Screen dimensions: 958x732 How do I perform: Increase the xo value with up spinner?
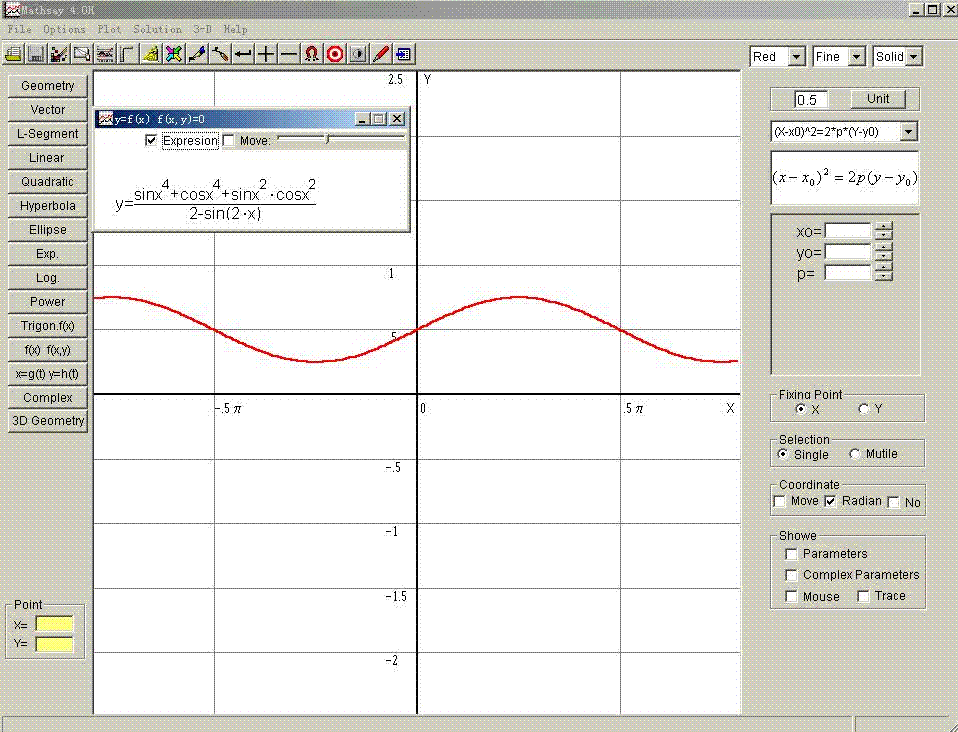coord(883,227)
